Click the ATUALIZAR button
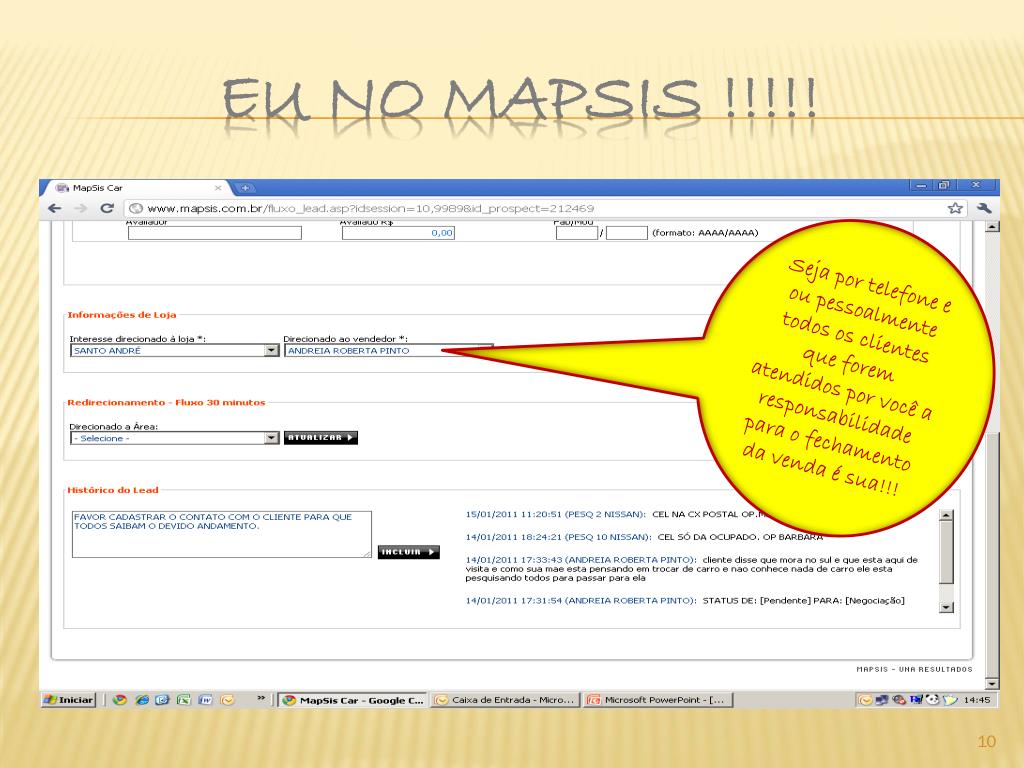1024x768 pixels. tap(321, 438)
